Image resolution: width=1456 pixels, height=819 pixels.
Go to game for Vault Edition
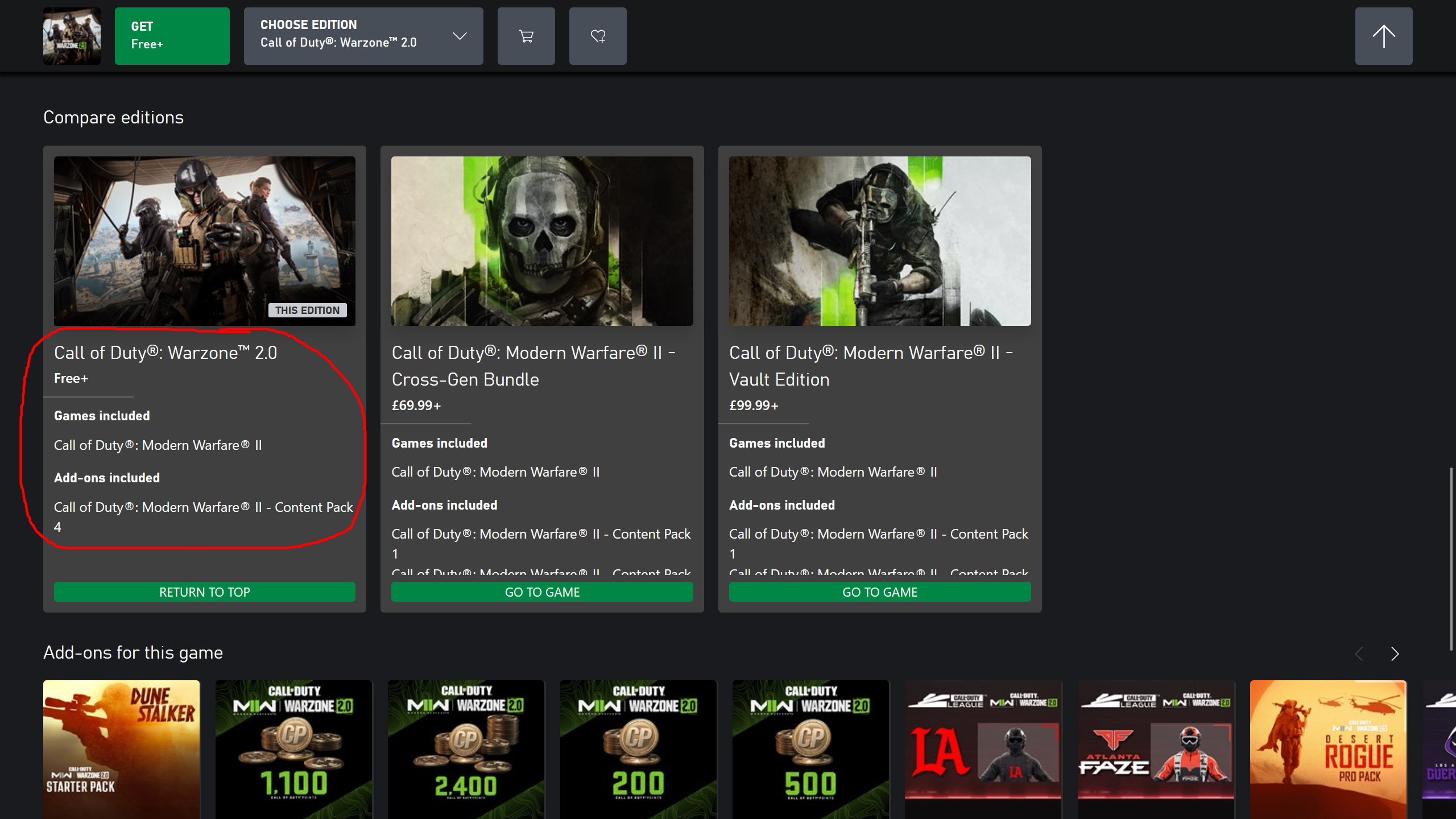pos(880,592)
